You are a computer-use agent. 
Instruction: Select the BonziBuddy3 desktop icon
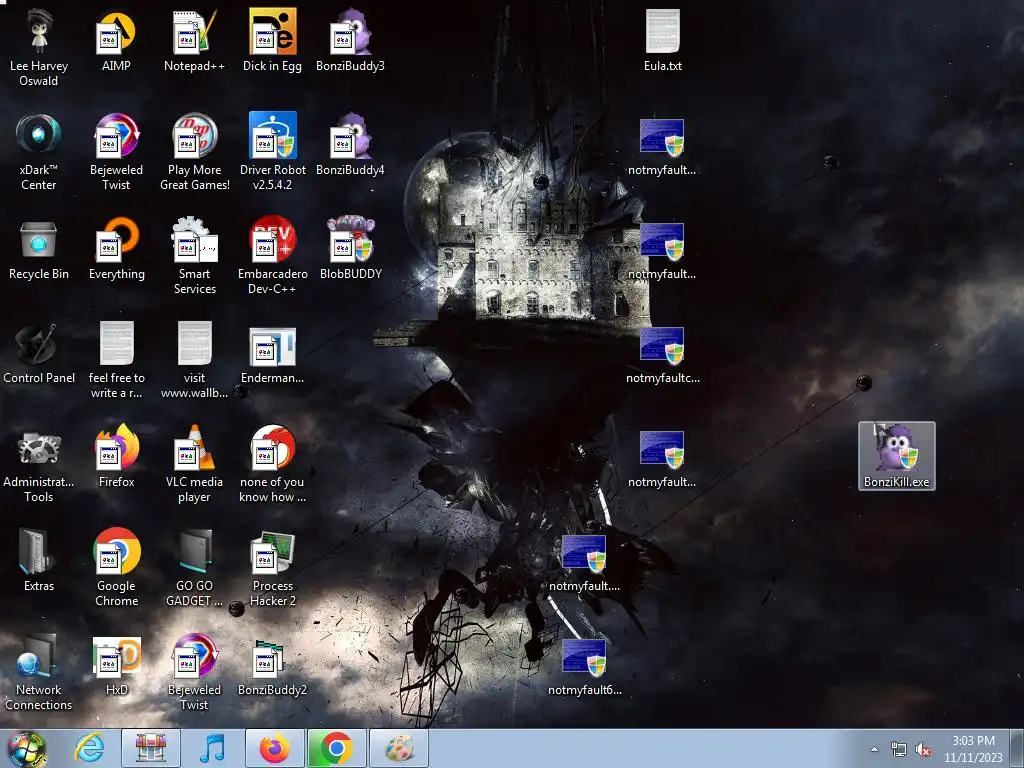(350, 41)
